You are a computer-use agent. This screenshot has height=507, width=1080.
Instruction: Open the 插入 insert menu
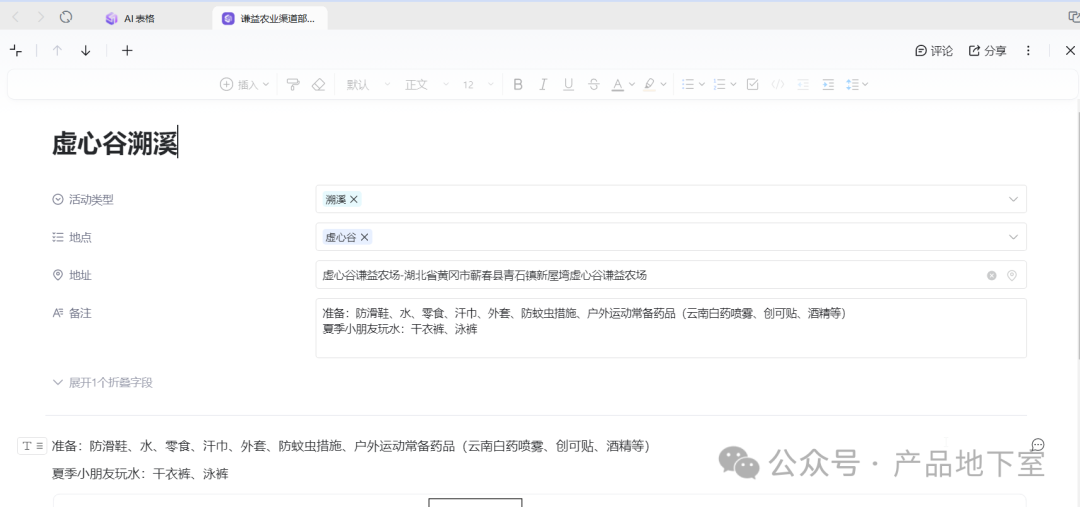click(x=245, y=85)
